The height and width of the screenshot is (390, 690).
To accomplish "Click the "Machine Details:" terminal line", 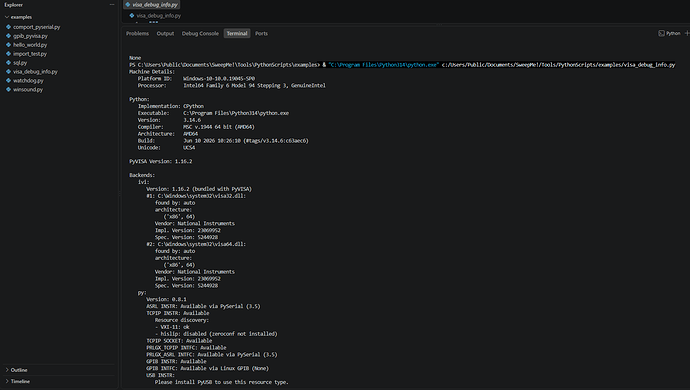I will [x=152, y=72].
